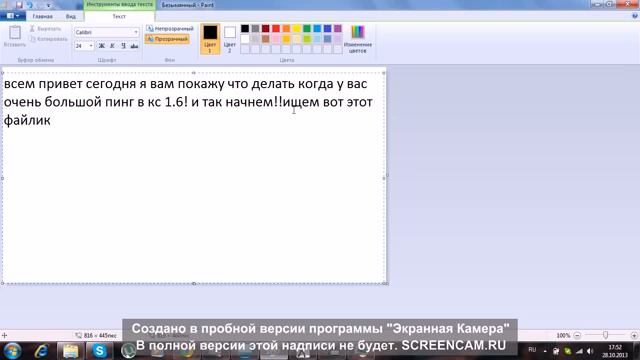Pick the purple palette swatch in top row
This screenshot has width=640, height=360.
[338, 29]
